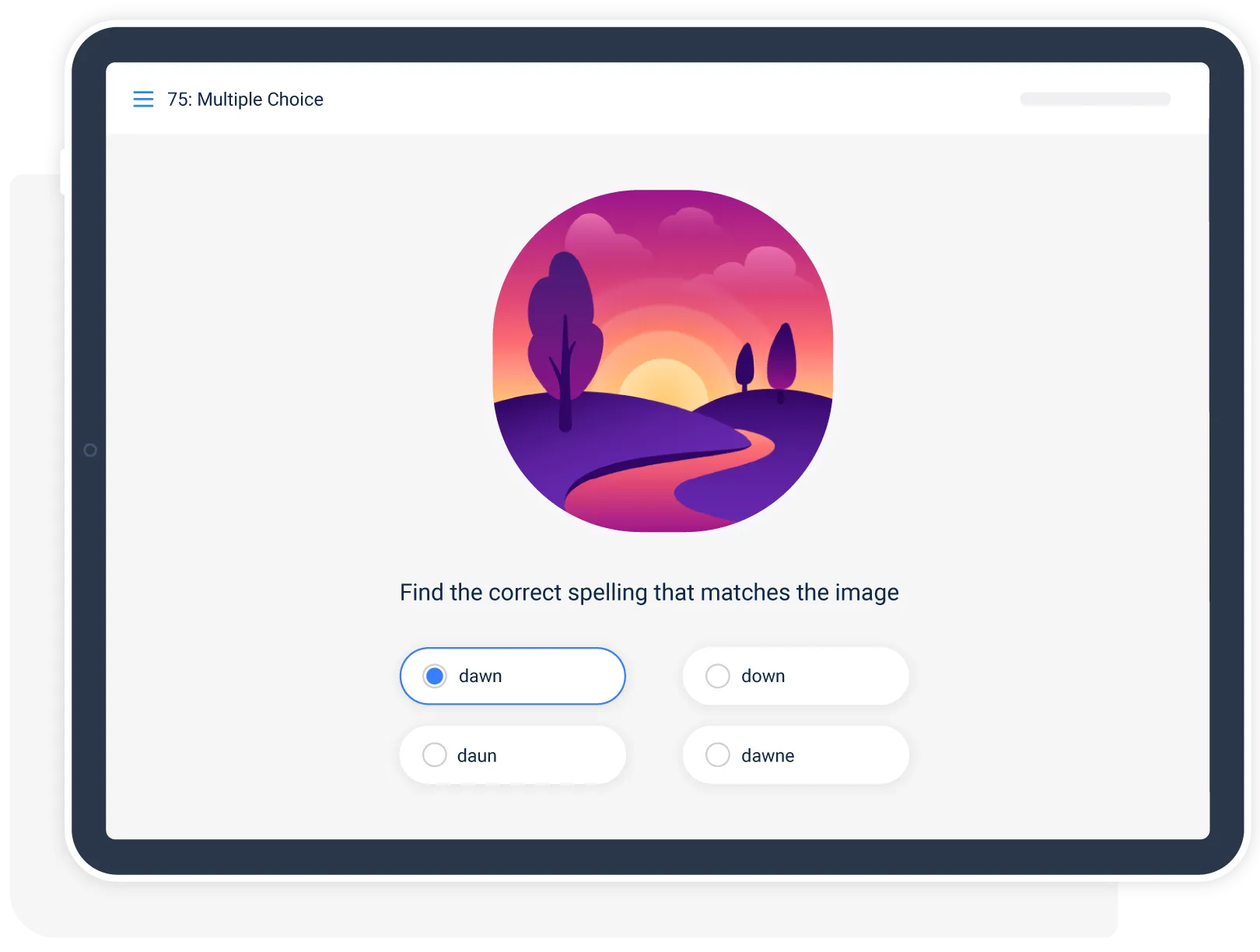Click the gray progress bar in header
Image resolution: width=1260 pixels, height=952 pixels.
click(x=1095, y=99)
